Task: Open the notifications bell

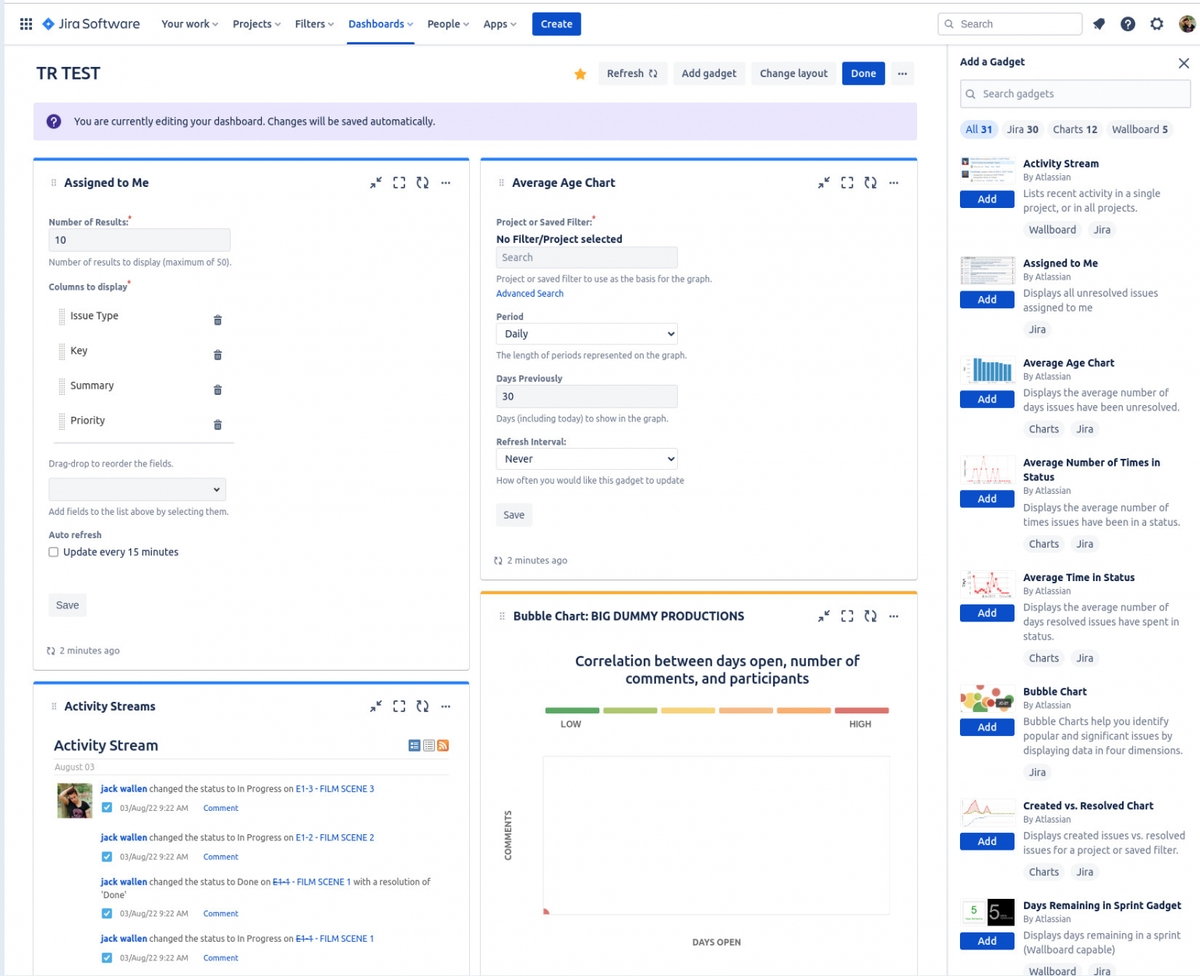Action: click(1098, 23)
